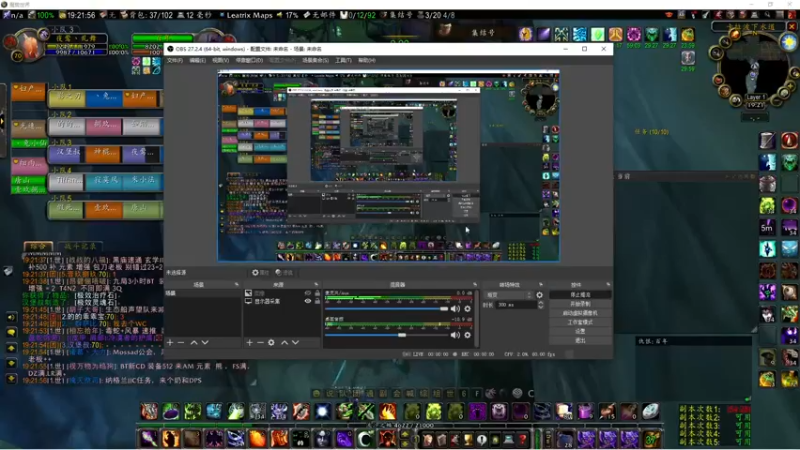This screenshot has width=800, height=450.
Task: Mute the 桌面音频 channel speaker icon
Action: pyautogui.click(x=455, y=335)
